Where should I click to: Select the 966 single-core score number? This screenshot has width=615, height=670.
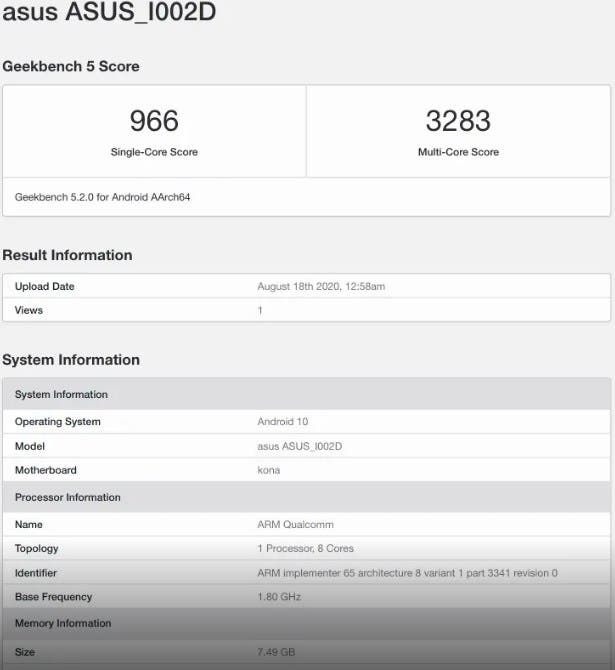coord(154,121)
